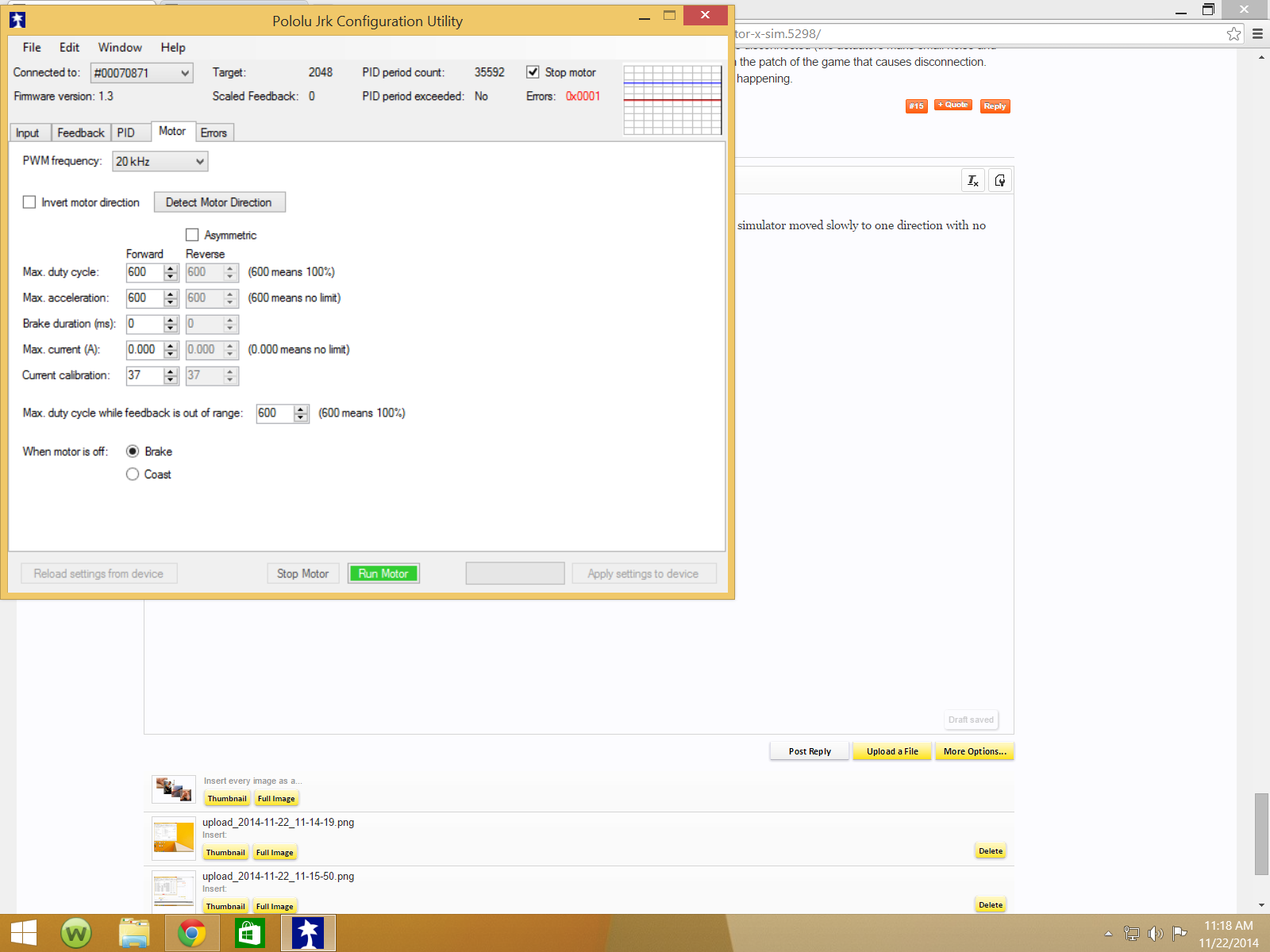Open File Explorer from the taskbar
Viewport: 1270px width, 952px height.
(134, 933)
